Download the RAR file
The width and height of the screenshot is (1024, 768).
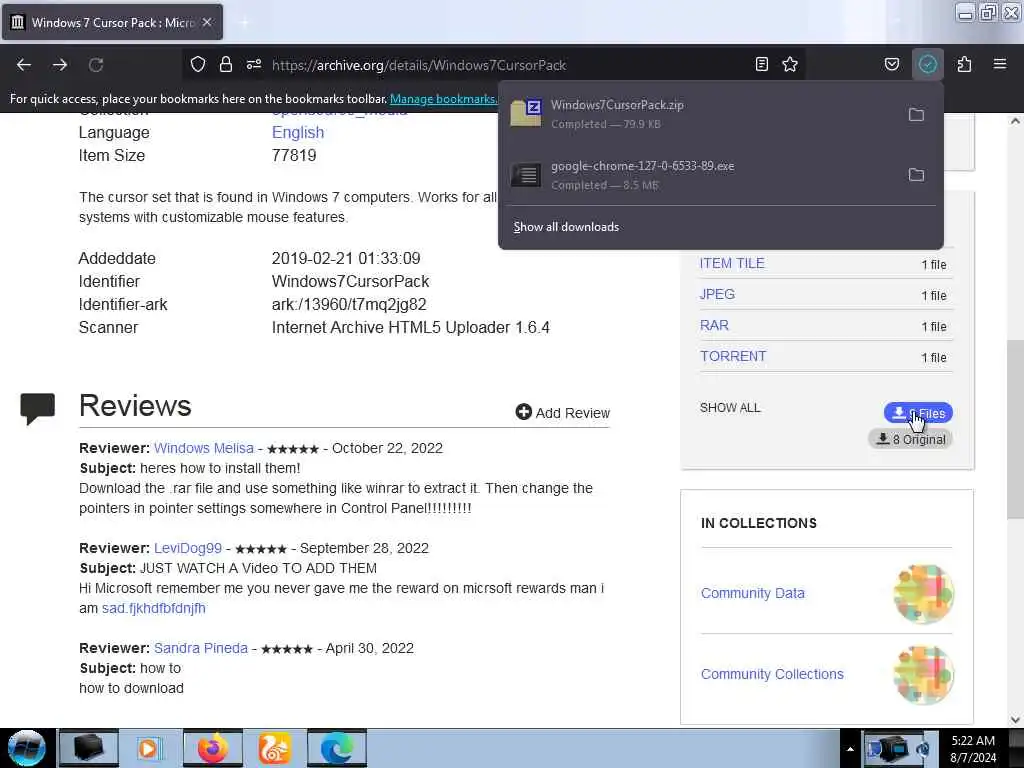[714, 325]
